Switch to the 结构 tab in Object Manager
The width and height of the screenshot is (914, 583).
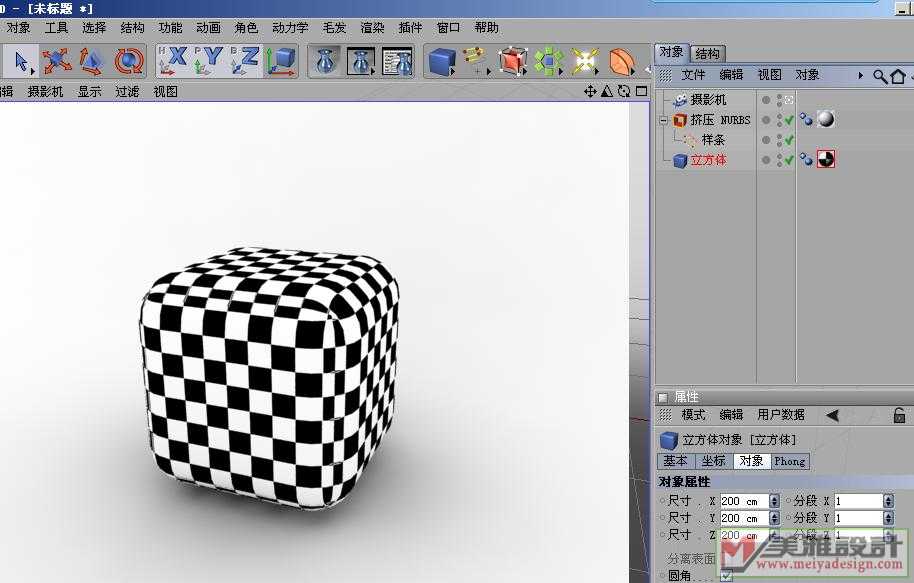[x=707, y=53]
